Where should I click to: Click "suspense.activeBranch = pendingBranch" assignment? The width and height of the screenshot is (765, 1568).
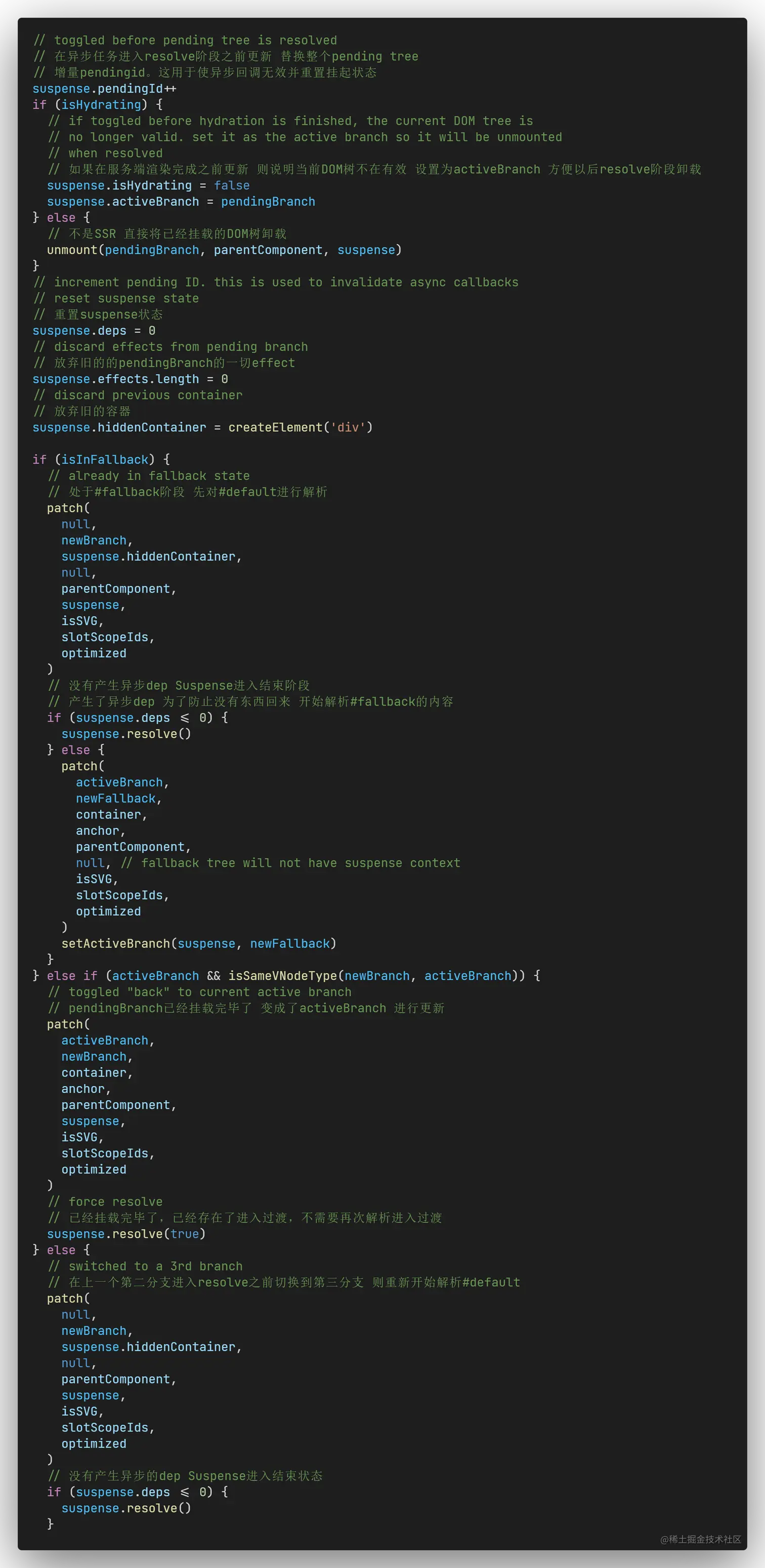181,201
